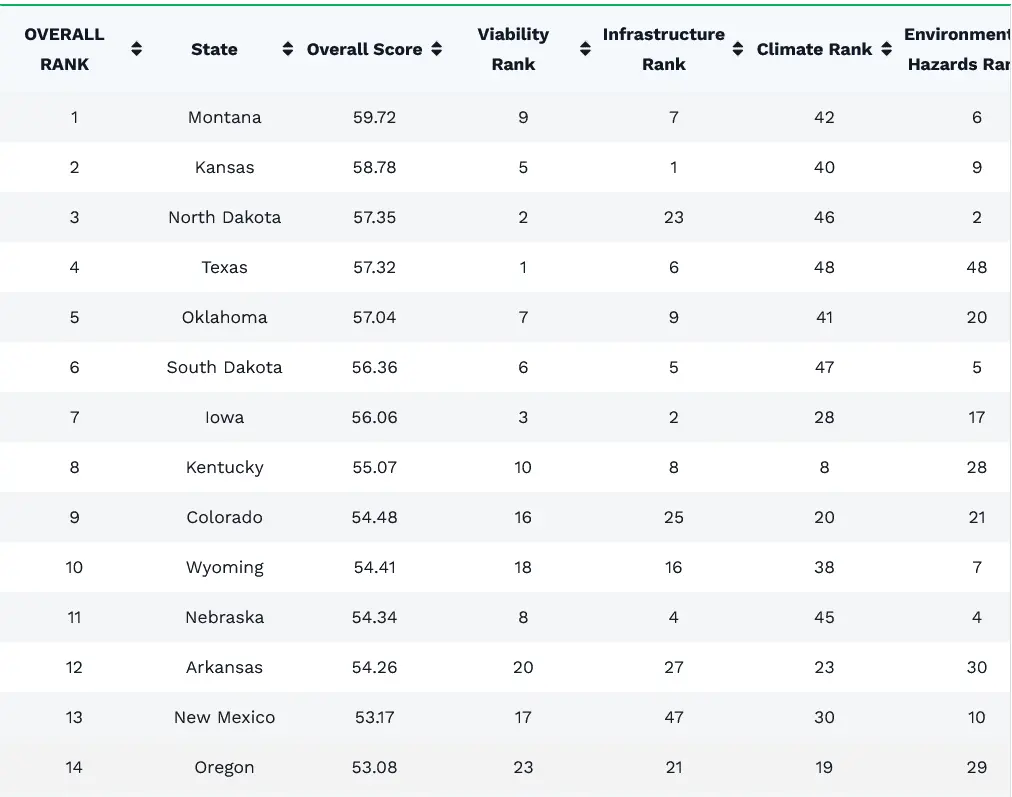
Task: Click the Environmental Hazards Rank header
Action: [957, 49]
